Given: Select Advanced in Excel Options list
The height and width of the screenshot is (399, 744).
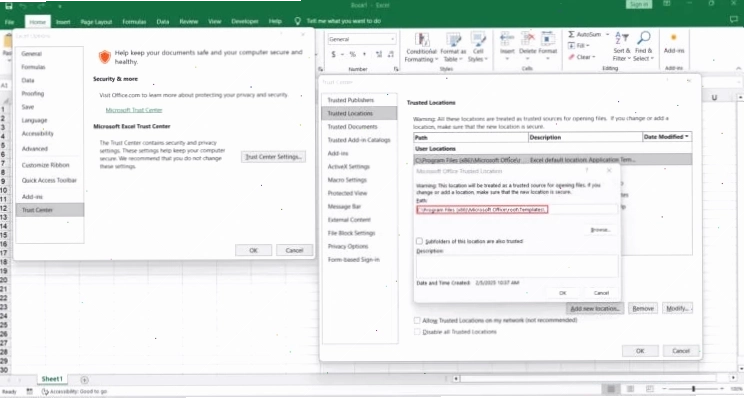Looking at the screenshot, I should point(35,148).
